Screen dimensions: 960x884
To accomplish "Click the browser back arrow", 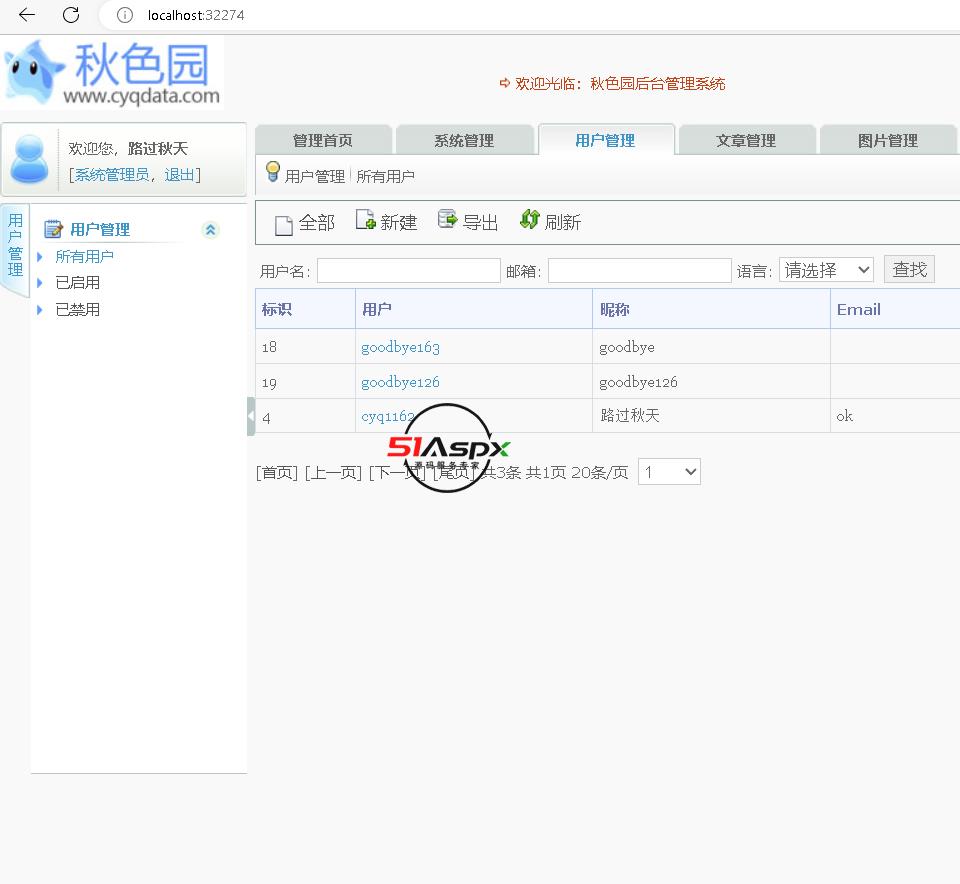I will tap(27, 15).
